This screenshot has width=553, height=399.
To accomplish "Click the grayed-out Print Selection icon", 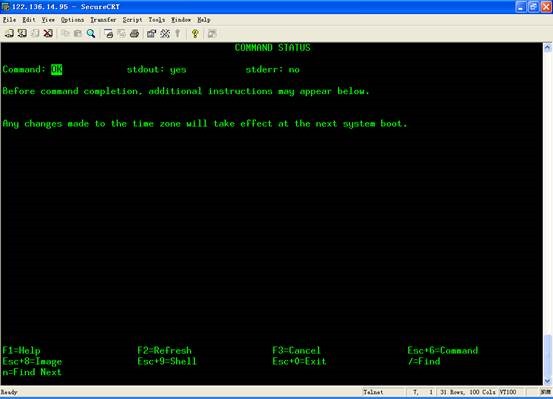I will (121, 34).
